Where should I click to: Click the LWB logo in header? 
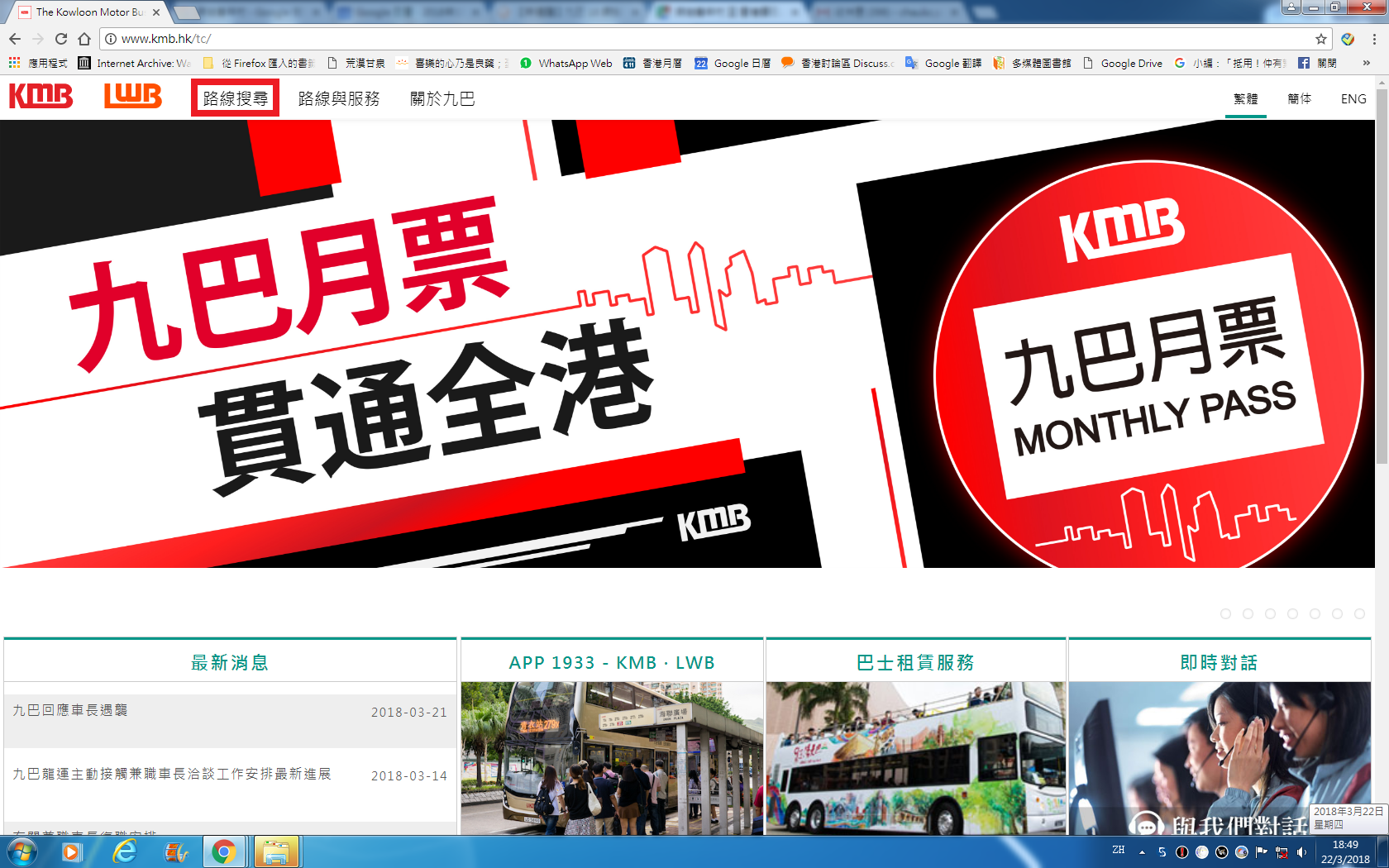[132, 97]
